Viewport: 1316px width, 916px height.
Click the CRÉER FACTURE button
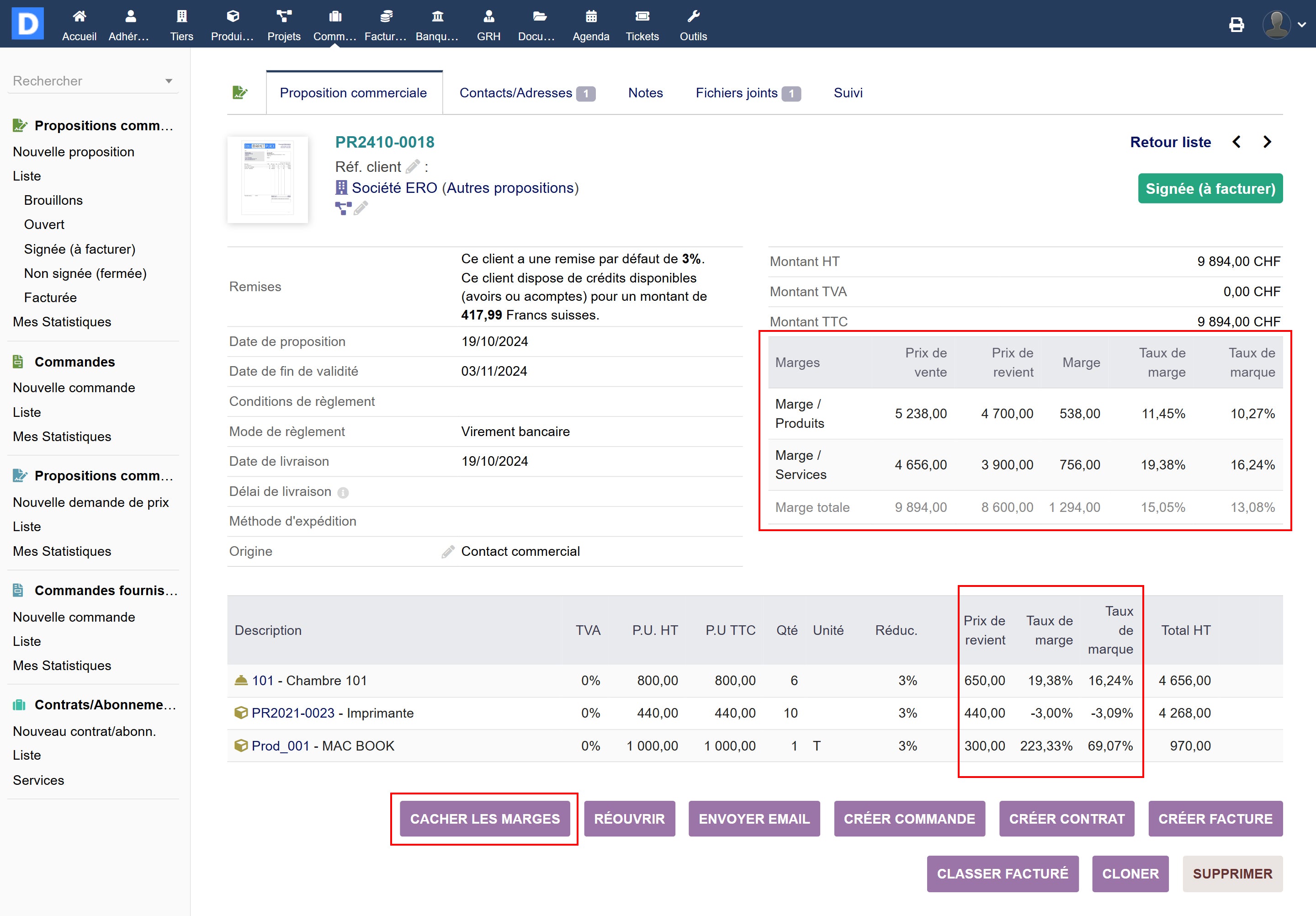[x=1215, y=819]
